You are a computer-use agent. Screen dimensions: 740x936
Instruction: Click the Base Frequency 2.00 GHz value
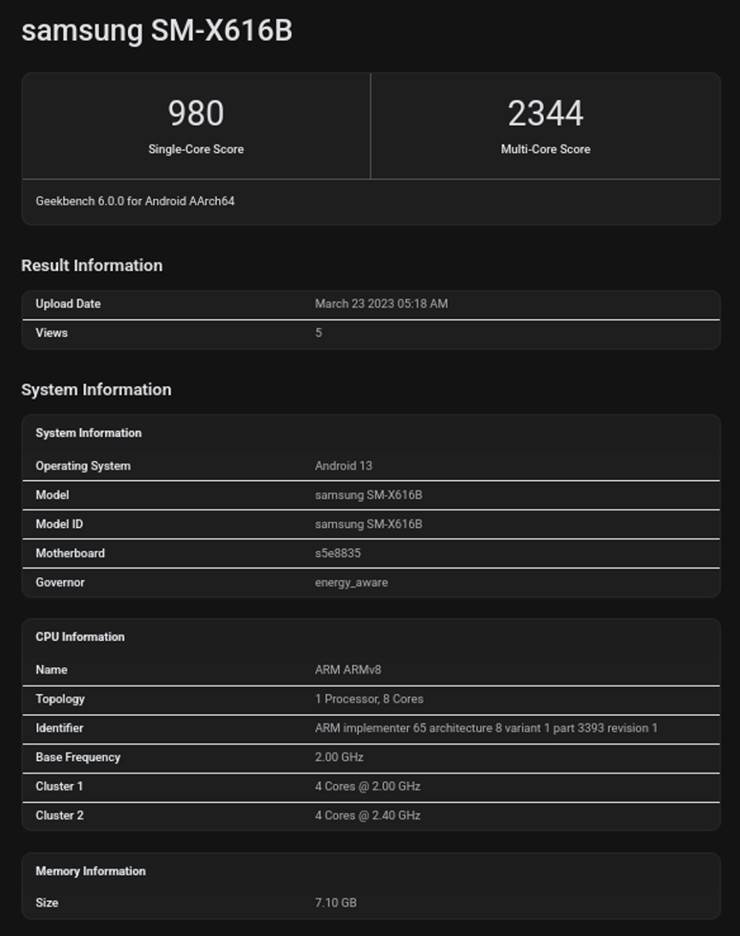coord(339,757)
